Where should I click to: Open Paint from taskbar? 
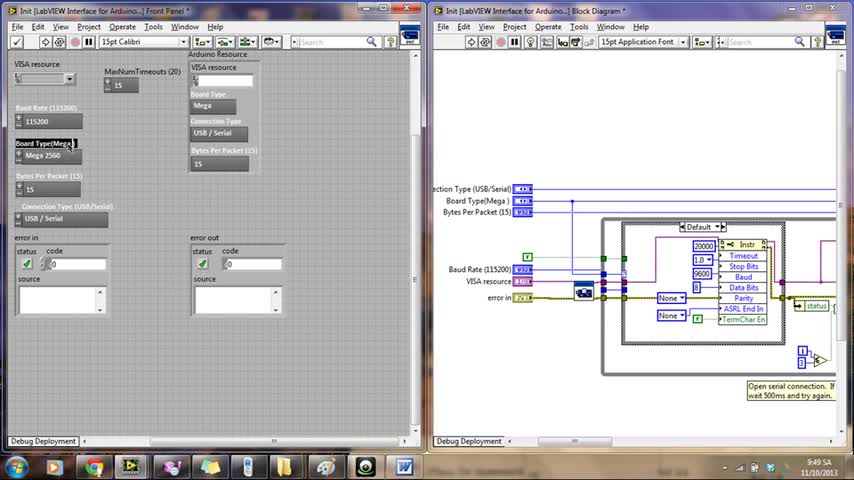click(326, 467)
